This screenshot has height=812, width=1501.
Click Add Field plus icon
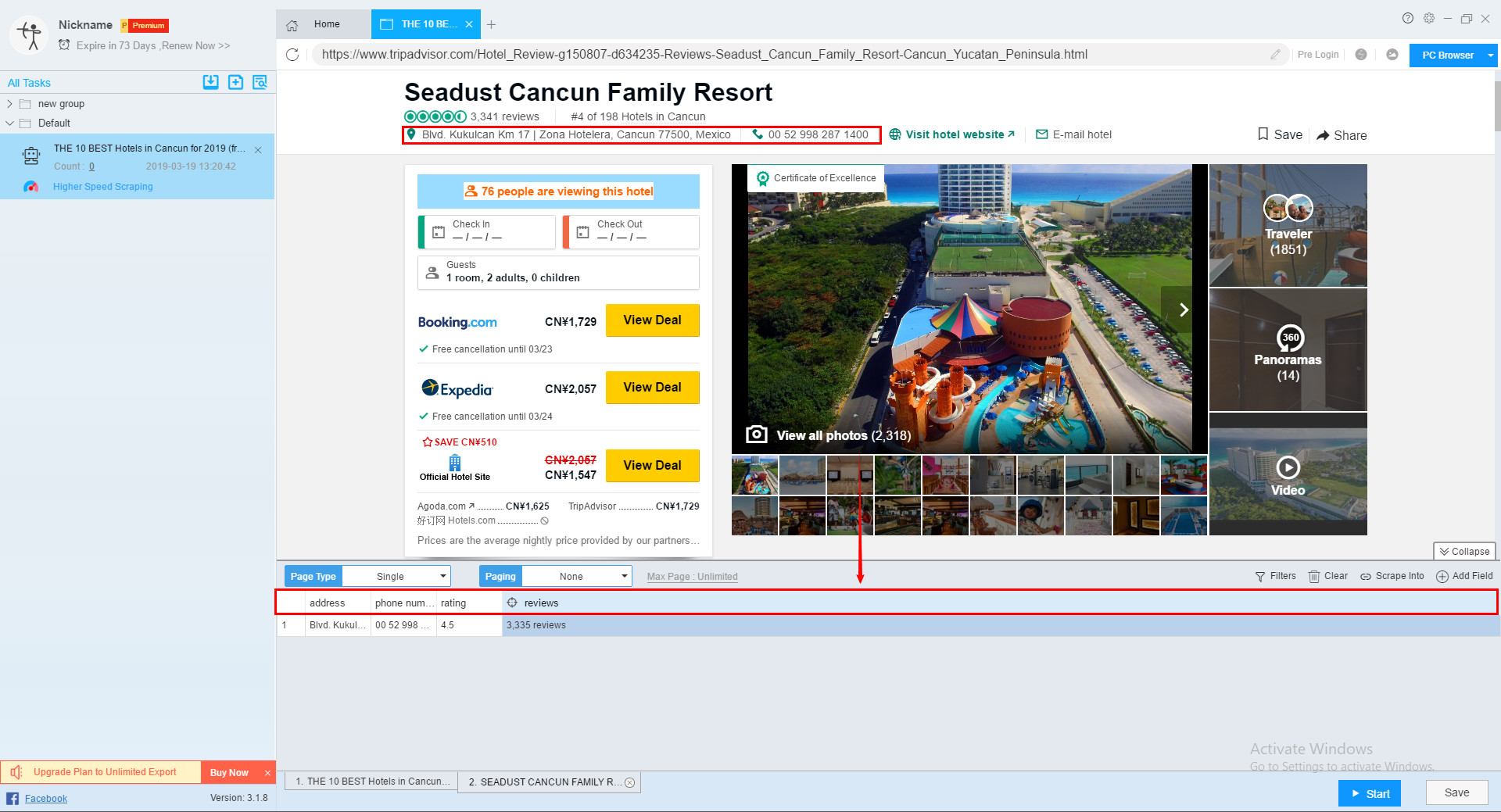(x=1442, y=577)
